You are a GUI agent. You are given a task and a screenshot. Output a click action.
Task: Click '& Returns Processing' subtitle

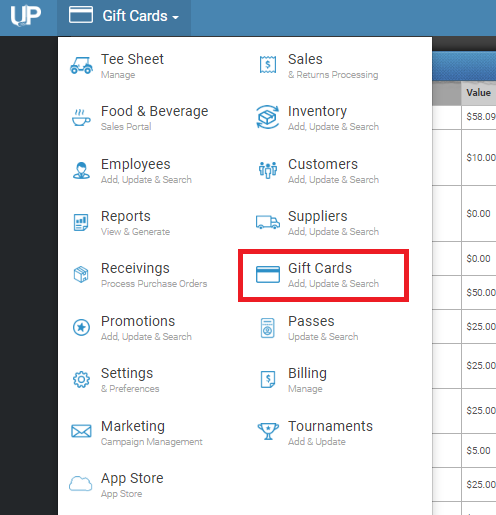[333, 75]
